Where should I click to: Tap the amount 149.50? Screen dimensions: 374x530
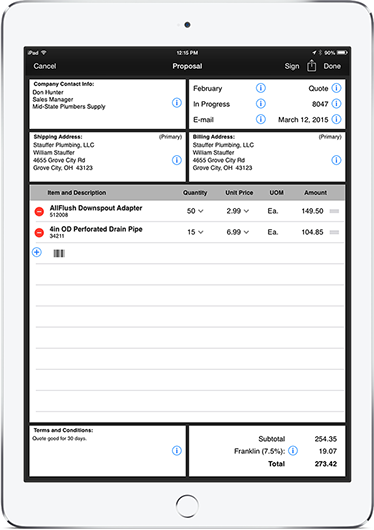point(312,211)
